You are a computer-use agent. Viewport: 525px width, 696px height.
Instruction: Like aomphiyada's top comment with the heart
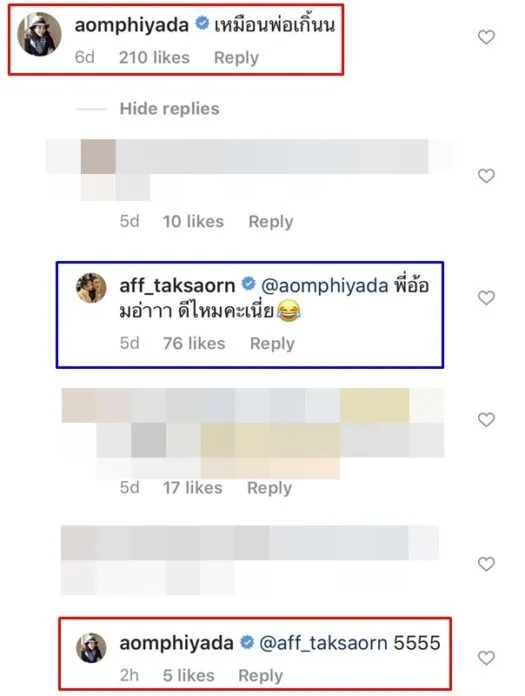click(x=486, y=37)
